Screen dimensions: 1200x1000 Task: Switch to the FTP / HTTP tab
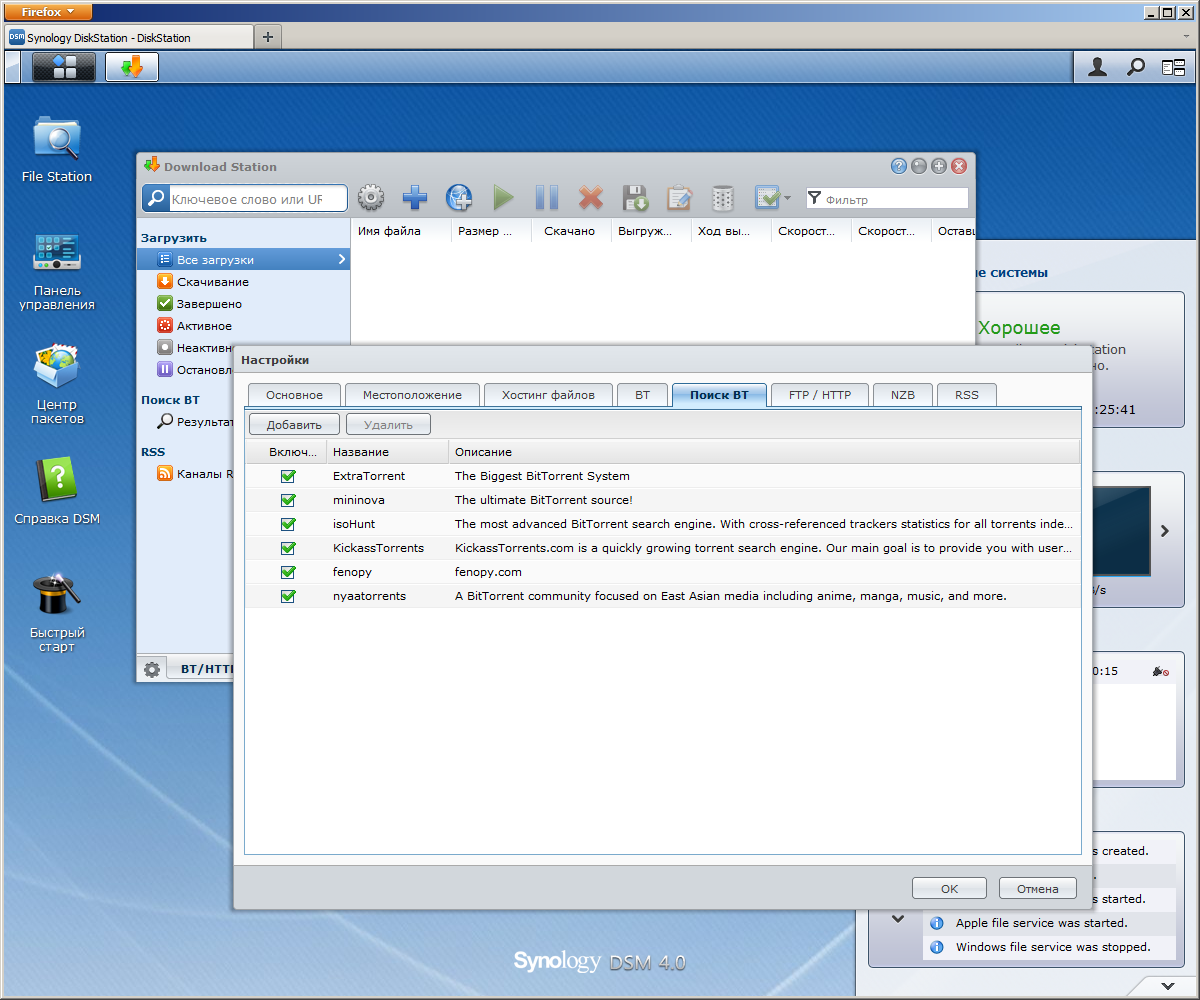pyautogui.click(x=820, y=395)
